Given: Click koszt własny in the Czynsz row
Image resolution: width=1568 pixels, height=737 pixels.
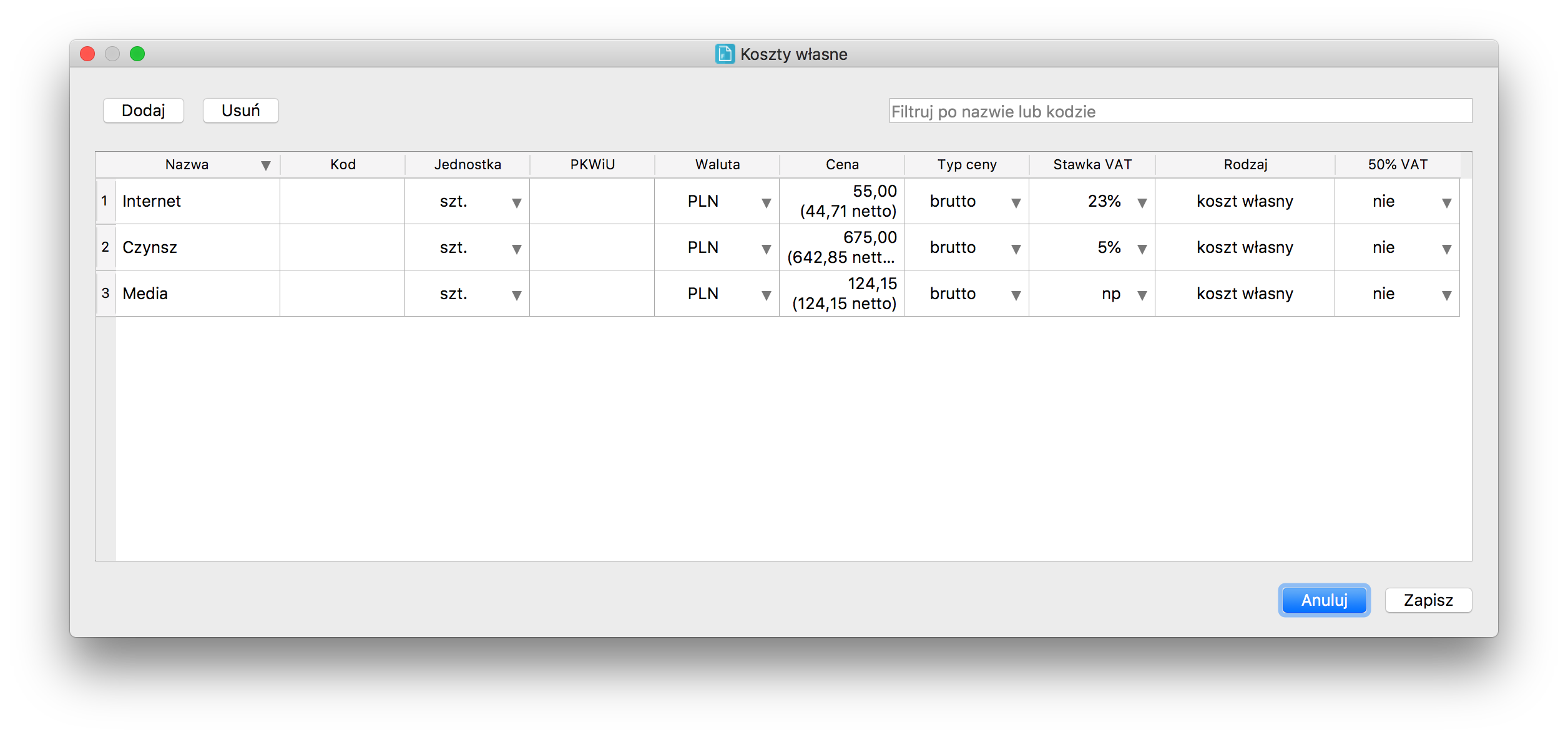Looking at the screenshot, I should (x=1245, y=247).
